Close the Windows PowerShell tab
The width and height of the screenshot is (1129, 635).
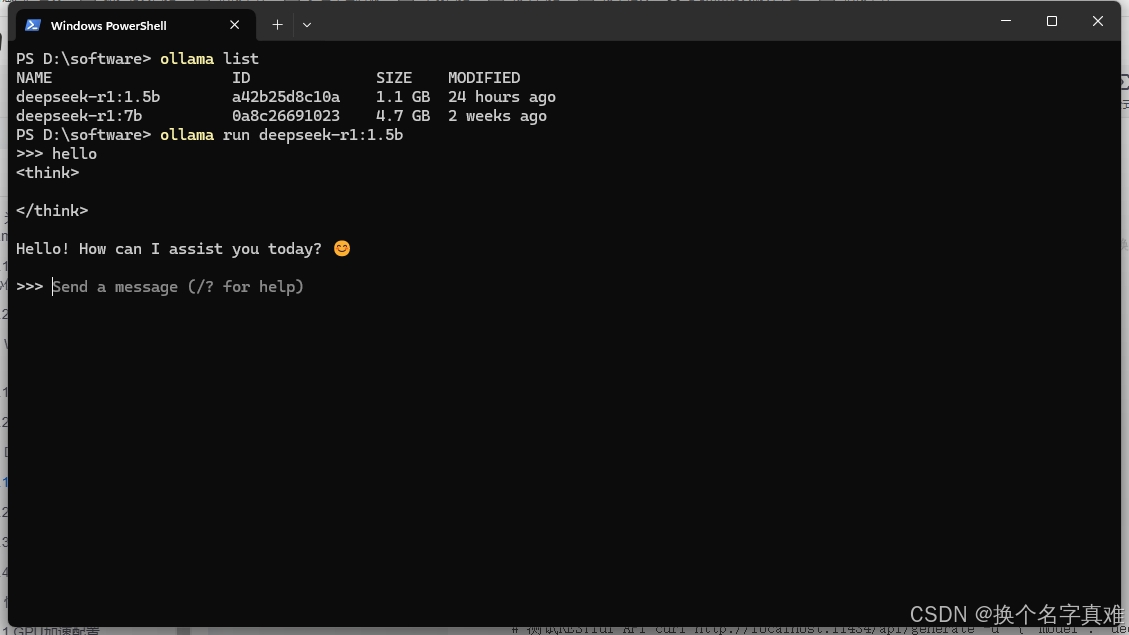pos(235,25)
